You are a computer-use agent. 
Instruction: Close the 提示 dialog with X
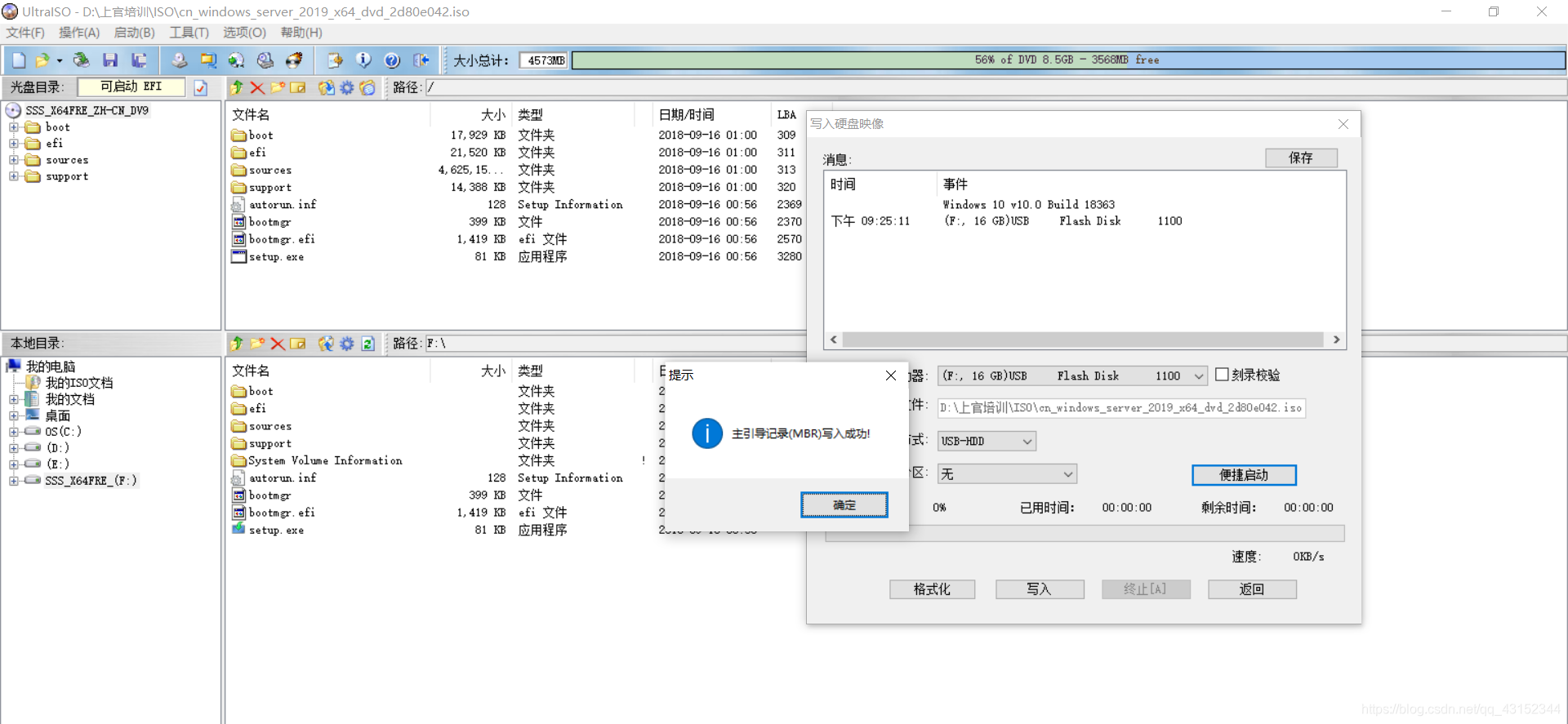click(x=891, y=375)
